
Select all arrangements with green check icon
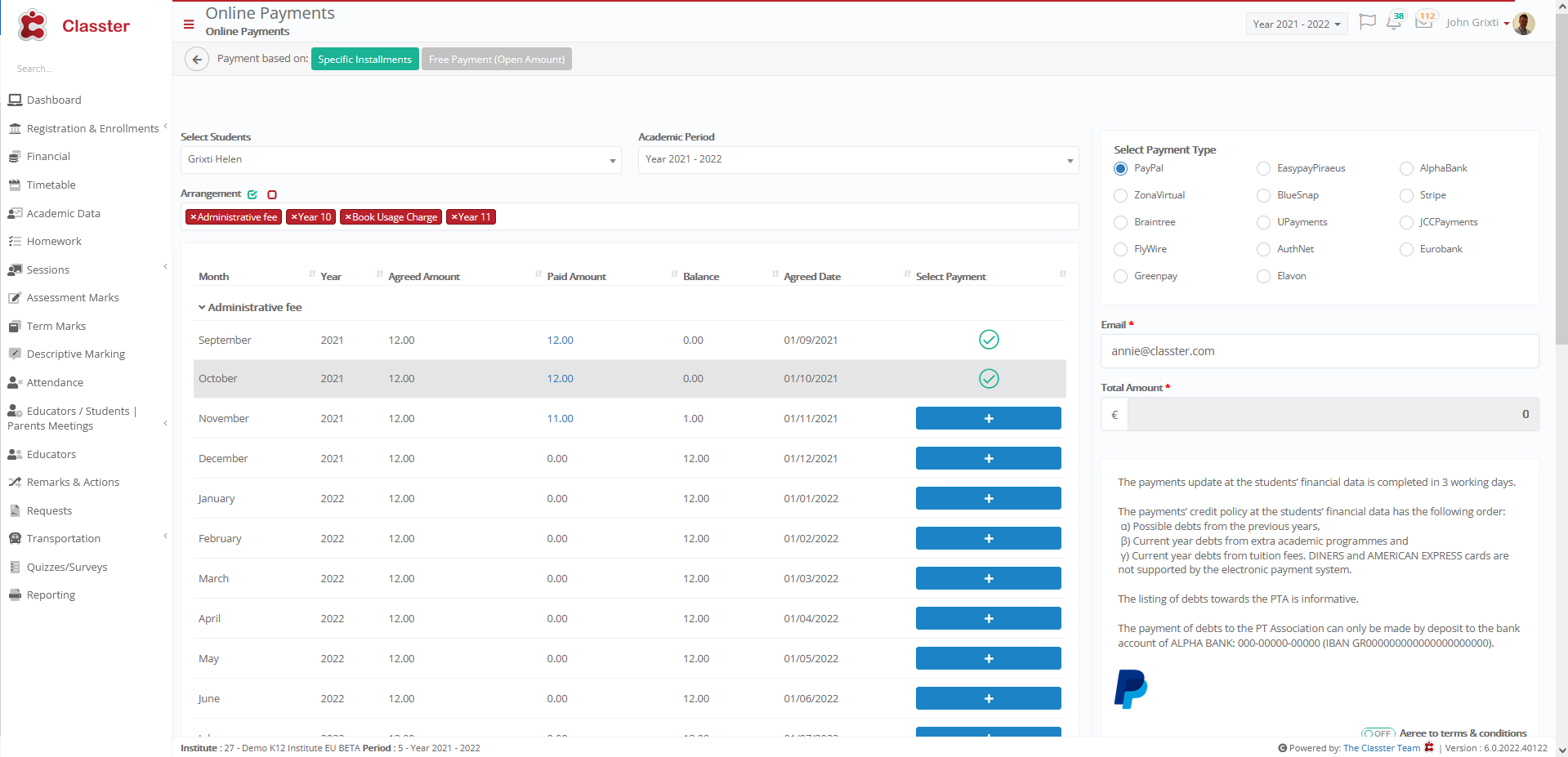(252, 194)
